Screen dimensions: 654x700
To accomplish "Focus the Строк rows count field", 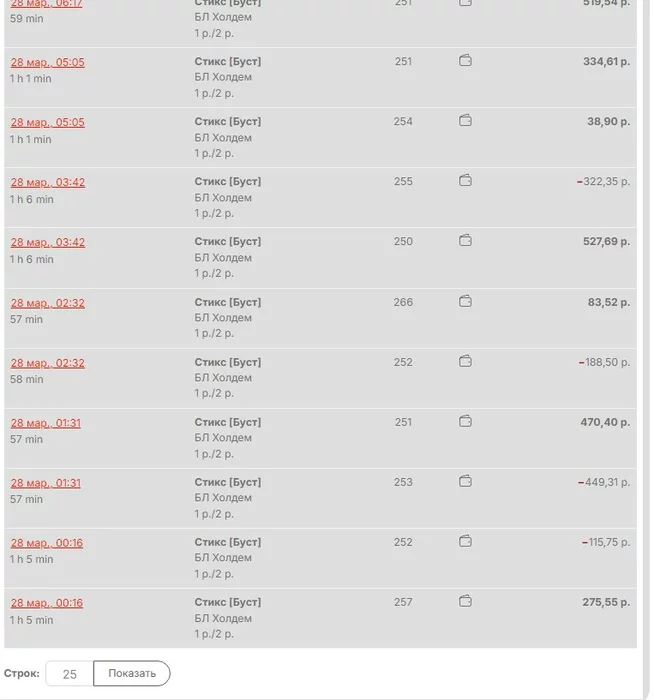I will tap(69, 674).
